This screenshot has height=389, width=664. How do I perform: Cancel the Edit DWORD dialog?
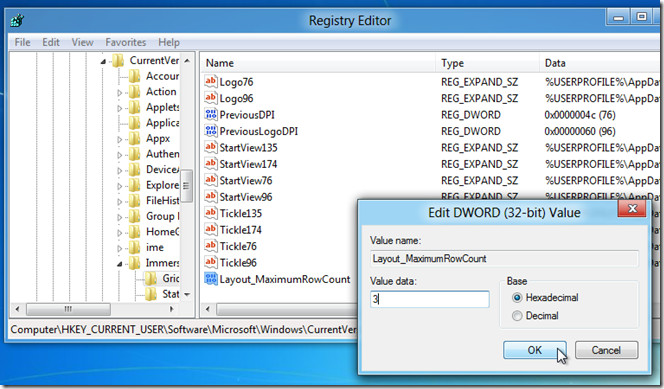(x=606, y=350)
